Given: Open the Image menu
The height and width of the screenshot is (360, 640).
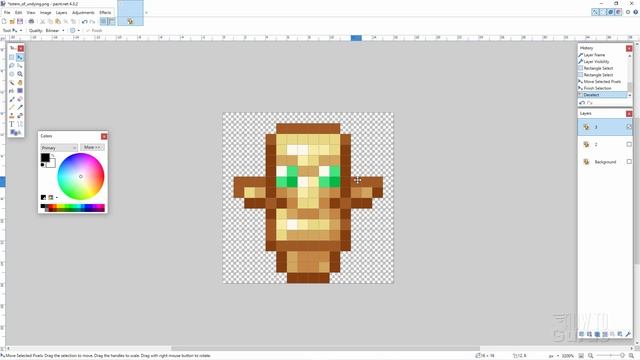Looking at the screenshot, I should click(x=46, y=13).
